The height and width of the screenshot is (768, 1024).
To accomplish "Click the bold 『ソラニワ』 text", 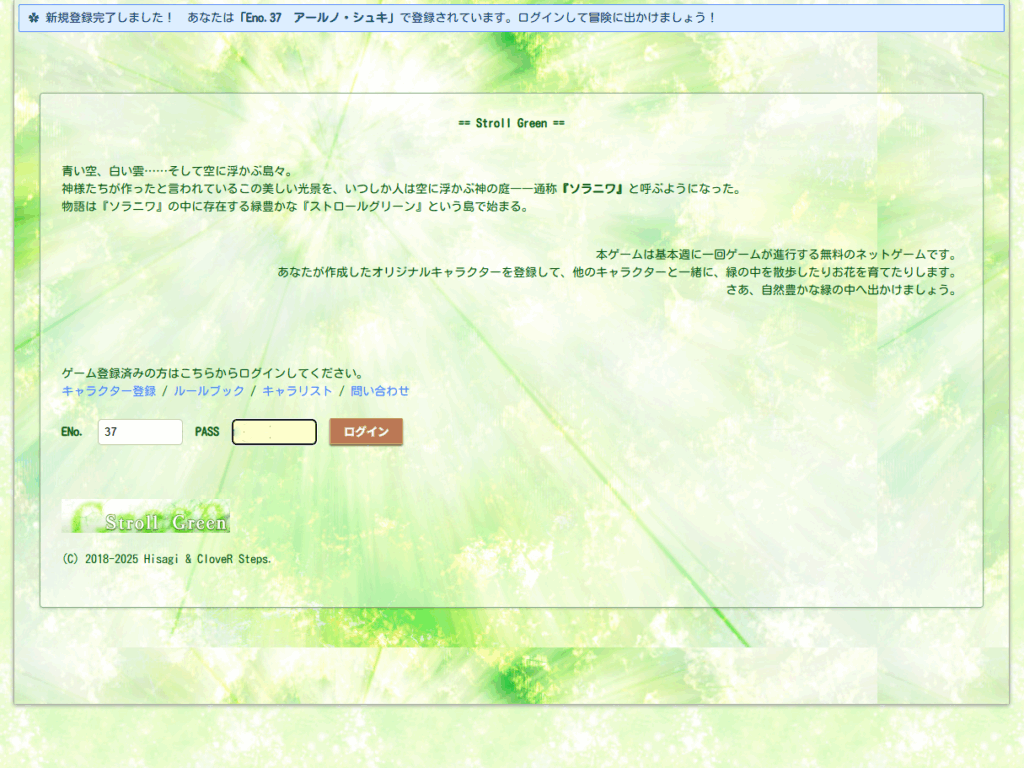I will point(591,189).
